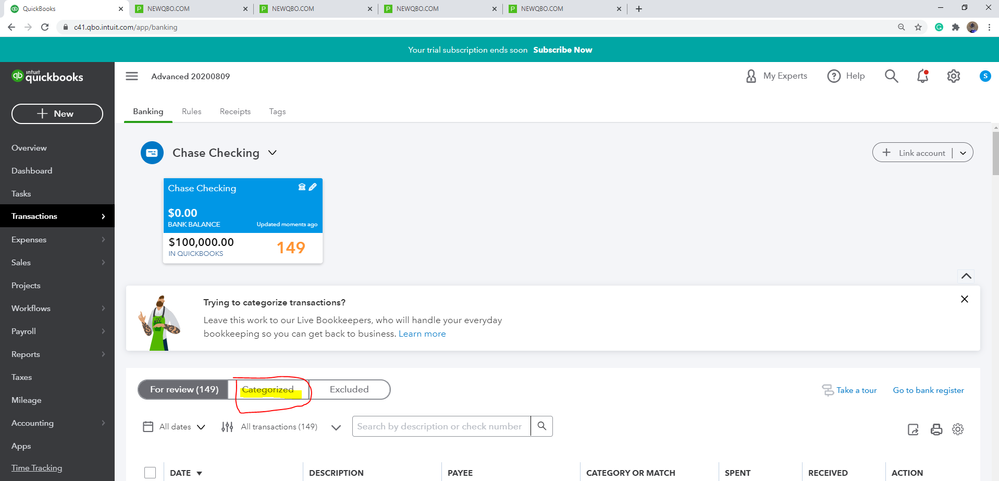Screen dimensions: 999x481
Task: Click the browser zoom magnifier icon
Action: click(901, 27)
